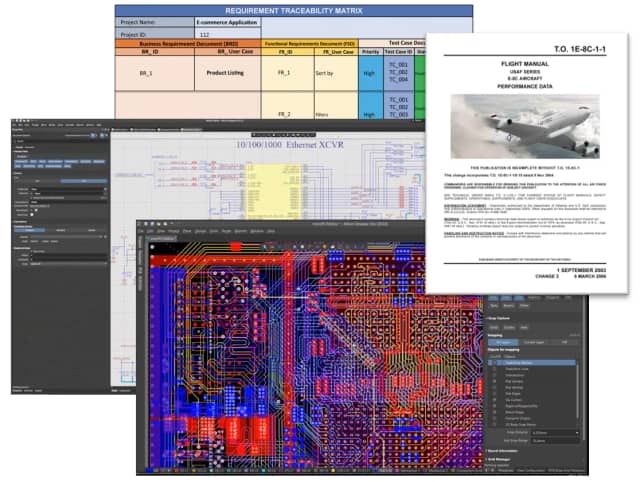Toggle Via Centers snapping checkbox
The image size is (640, 482).
click(x=495, y=400)
